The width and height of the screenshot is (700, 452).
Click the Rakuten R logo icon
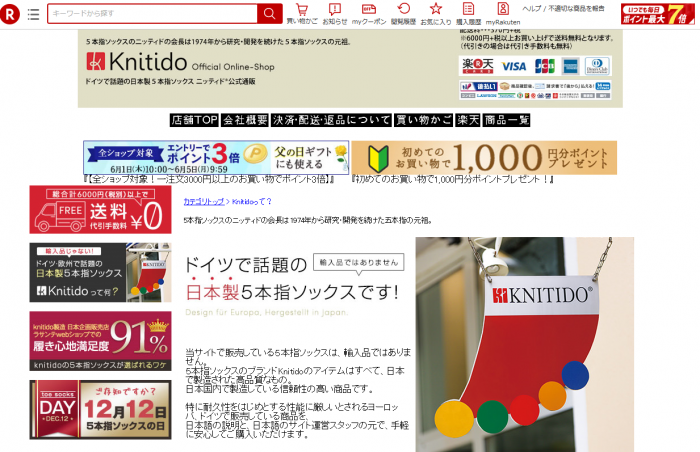(x=10, y=14)
